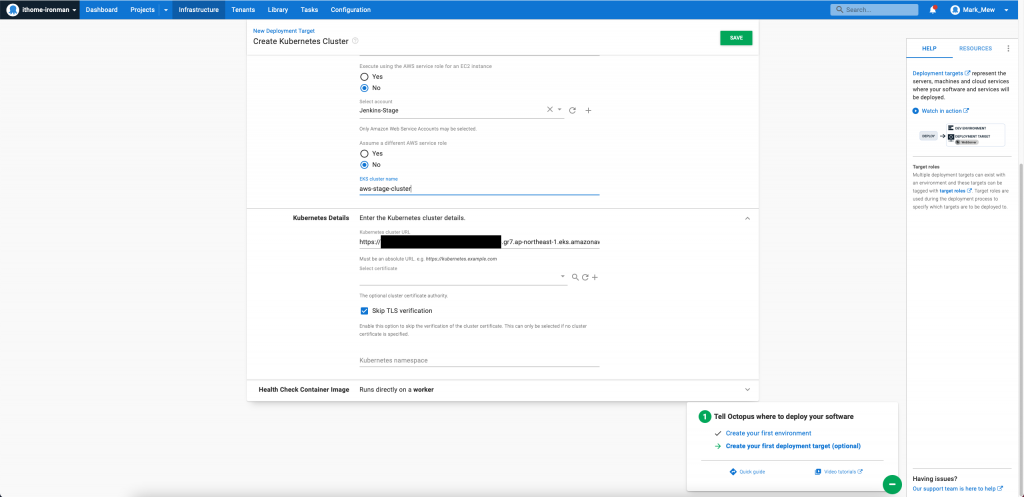Refresh the certificate list

click(585, 277)
